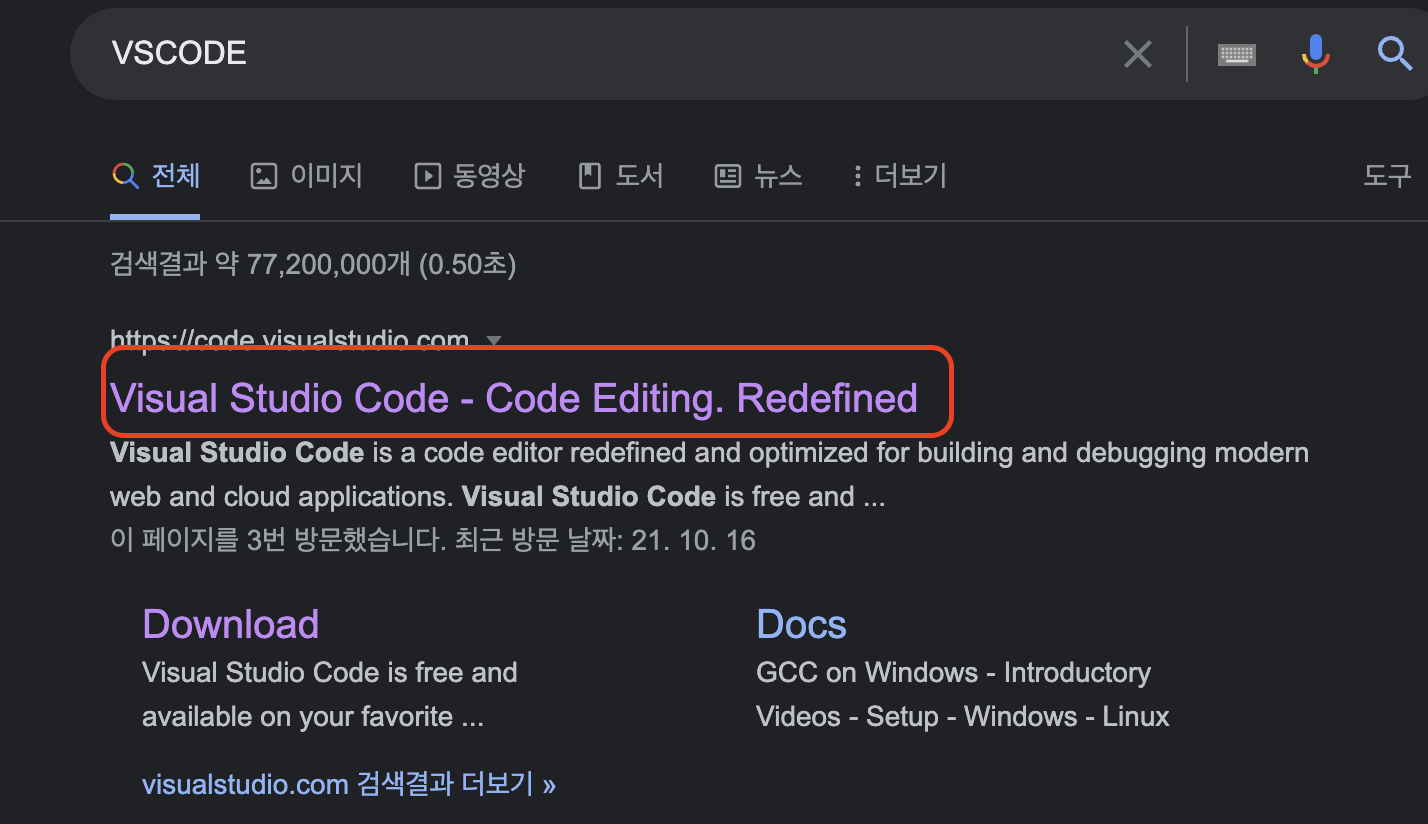Click the text Visual Studio Code is free and under Download
The width and height of the screenshot is (1428, 824).
tap(330, 672)
